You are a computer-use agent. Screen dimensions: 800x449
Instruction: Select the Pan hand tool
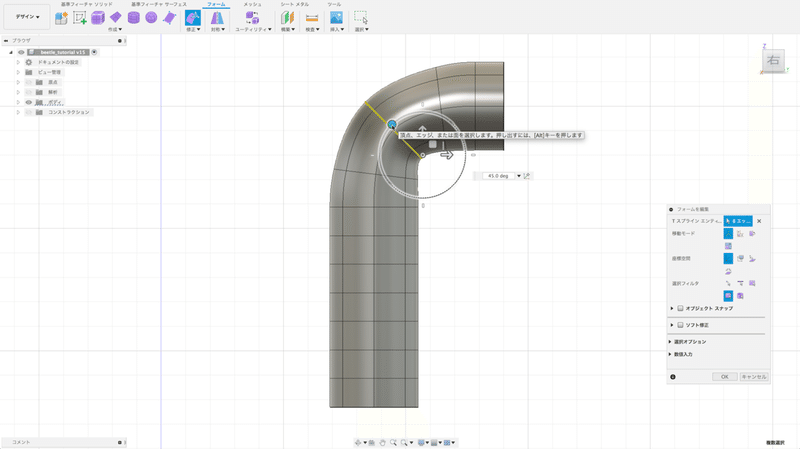point(383,442)
